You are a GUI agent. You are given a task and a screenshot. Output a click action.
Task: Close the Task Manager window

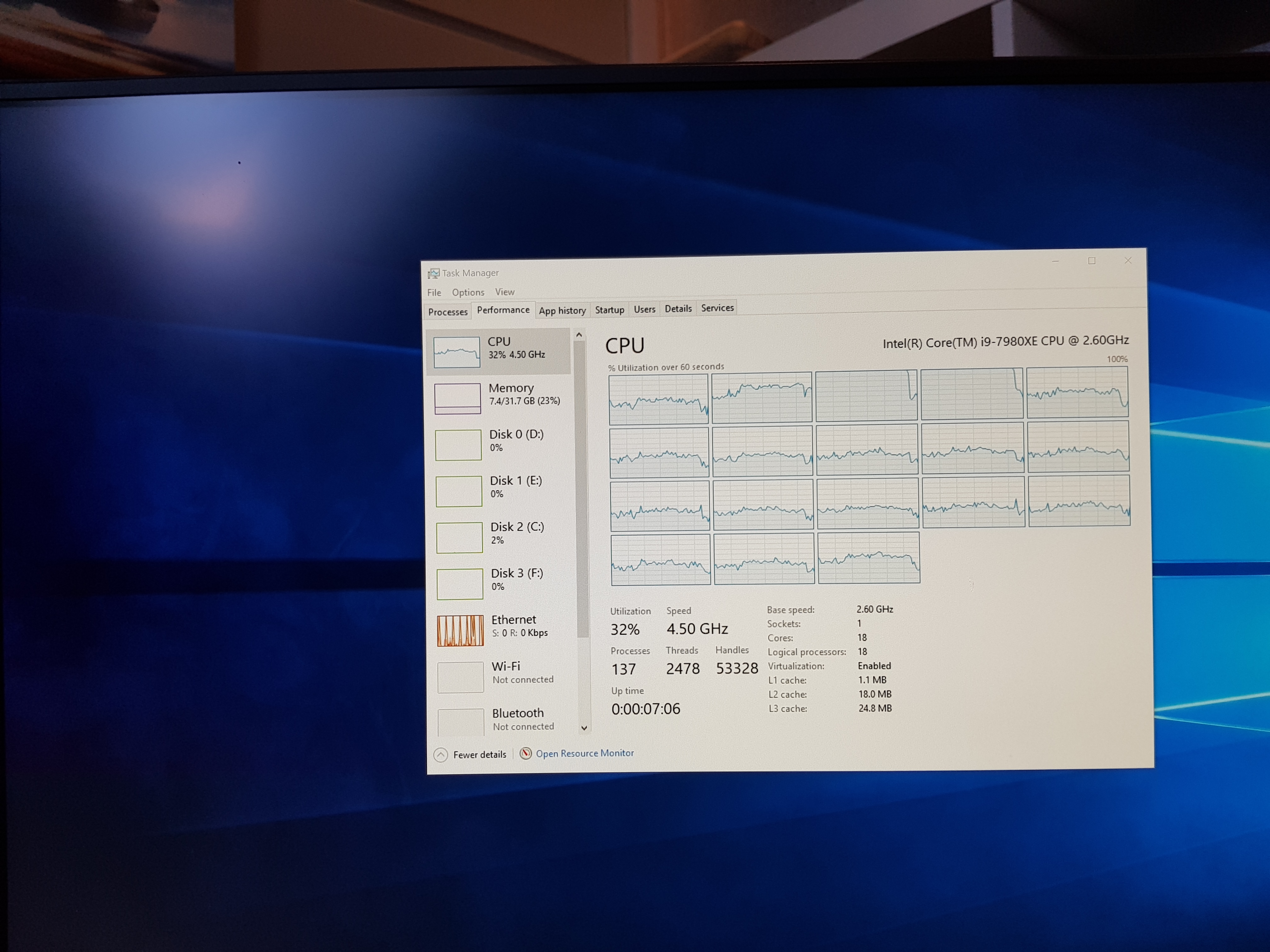point(1128,260)
